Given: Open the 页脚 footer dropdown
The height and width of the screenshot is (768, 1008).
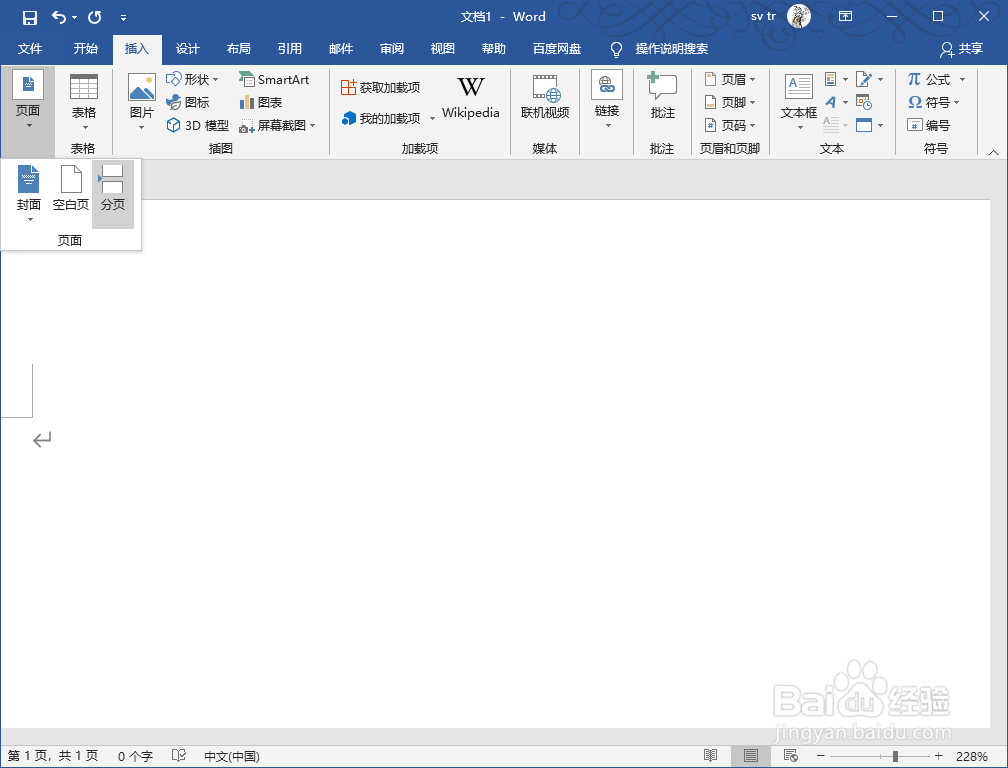Looking at the screenshot, I should 730,102.
